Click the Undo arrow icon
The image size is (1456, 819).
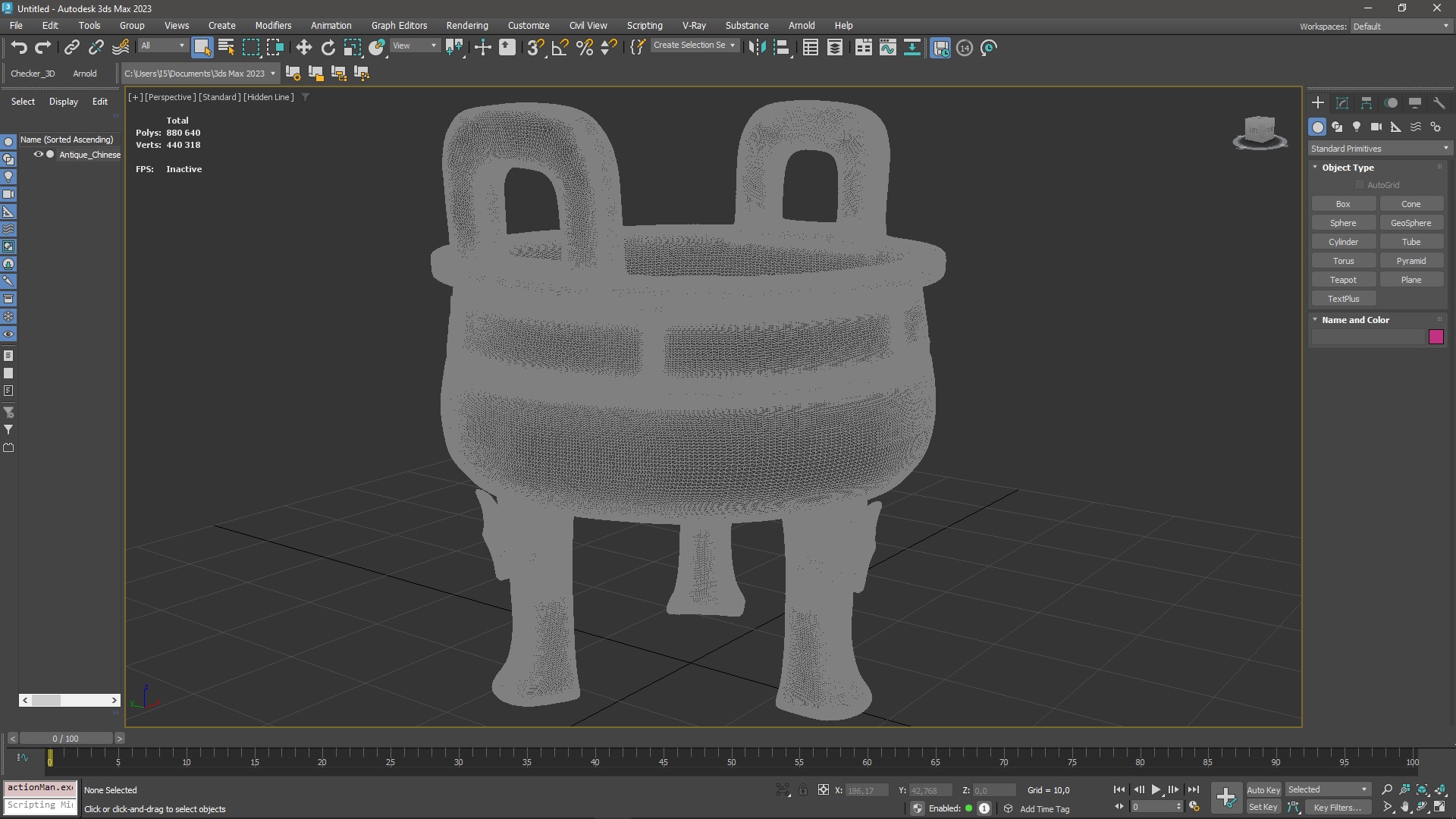coord(19,48)
